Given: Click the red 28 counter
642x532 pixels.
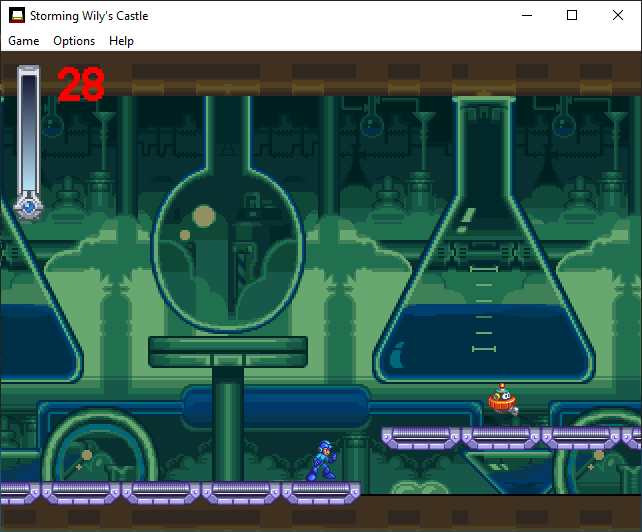Looking at the screenshot, I should pyautogui.click(x=81, y=84).
